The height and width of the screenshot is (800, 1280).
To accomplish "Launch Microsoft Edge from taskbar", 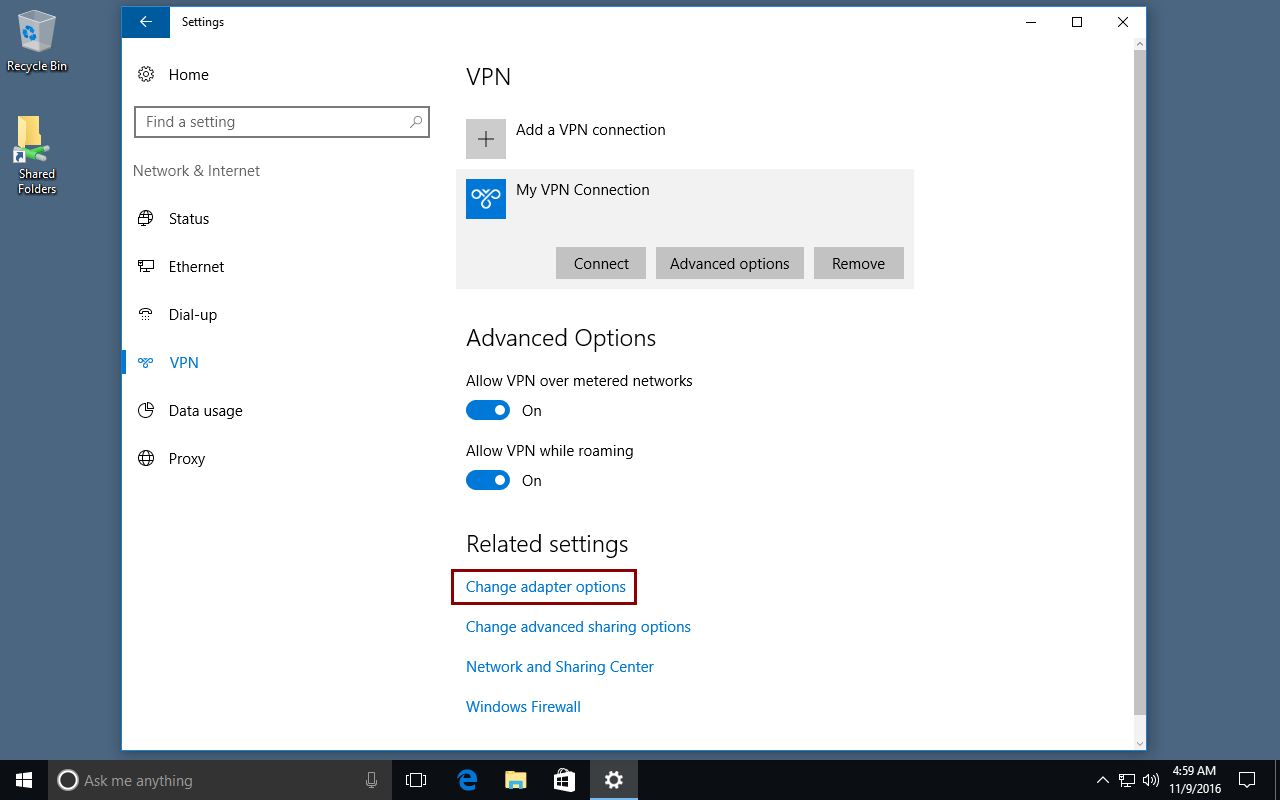I will [466, 780].
